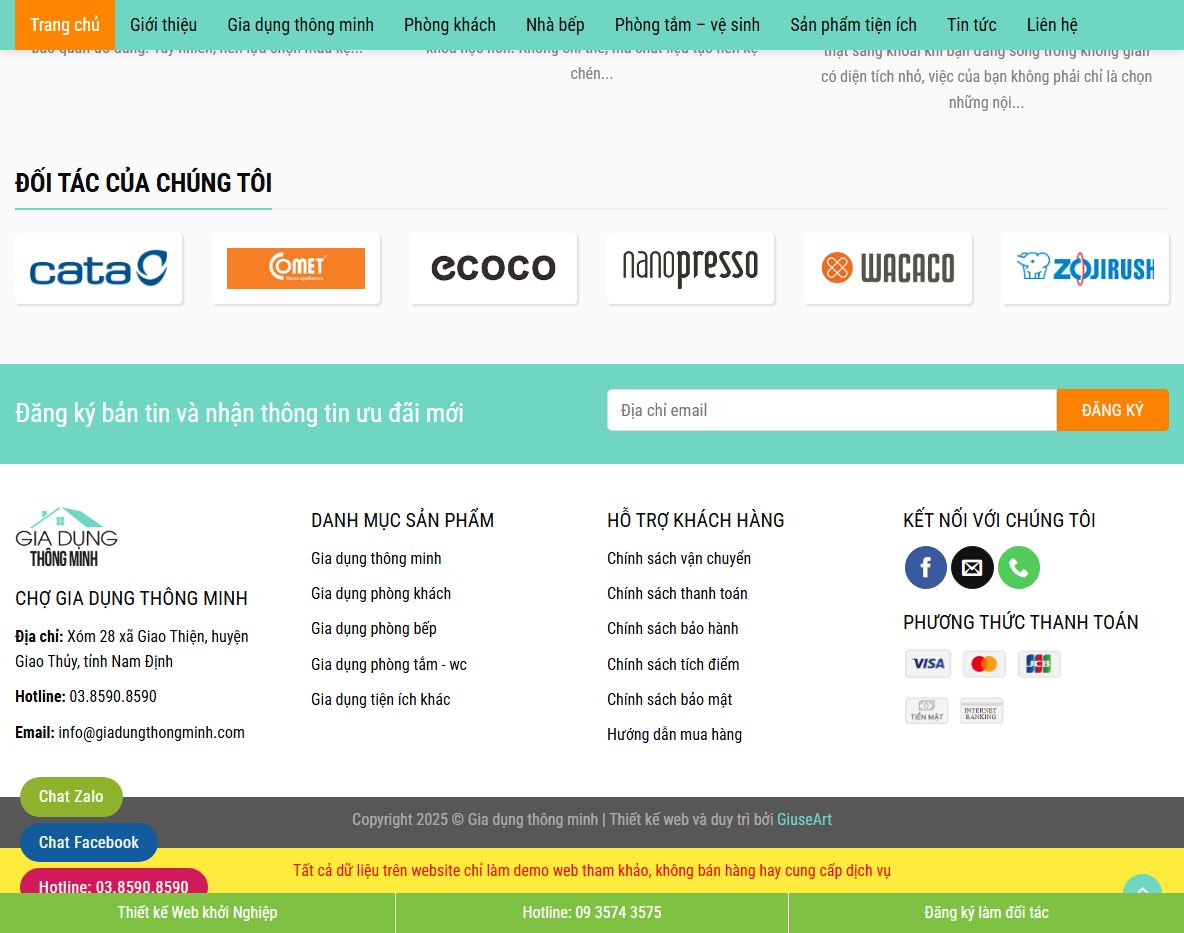Click Đăng ký làm đối tác bottom bar
Screen dimensions: 1184x933
coord(986,913)
